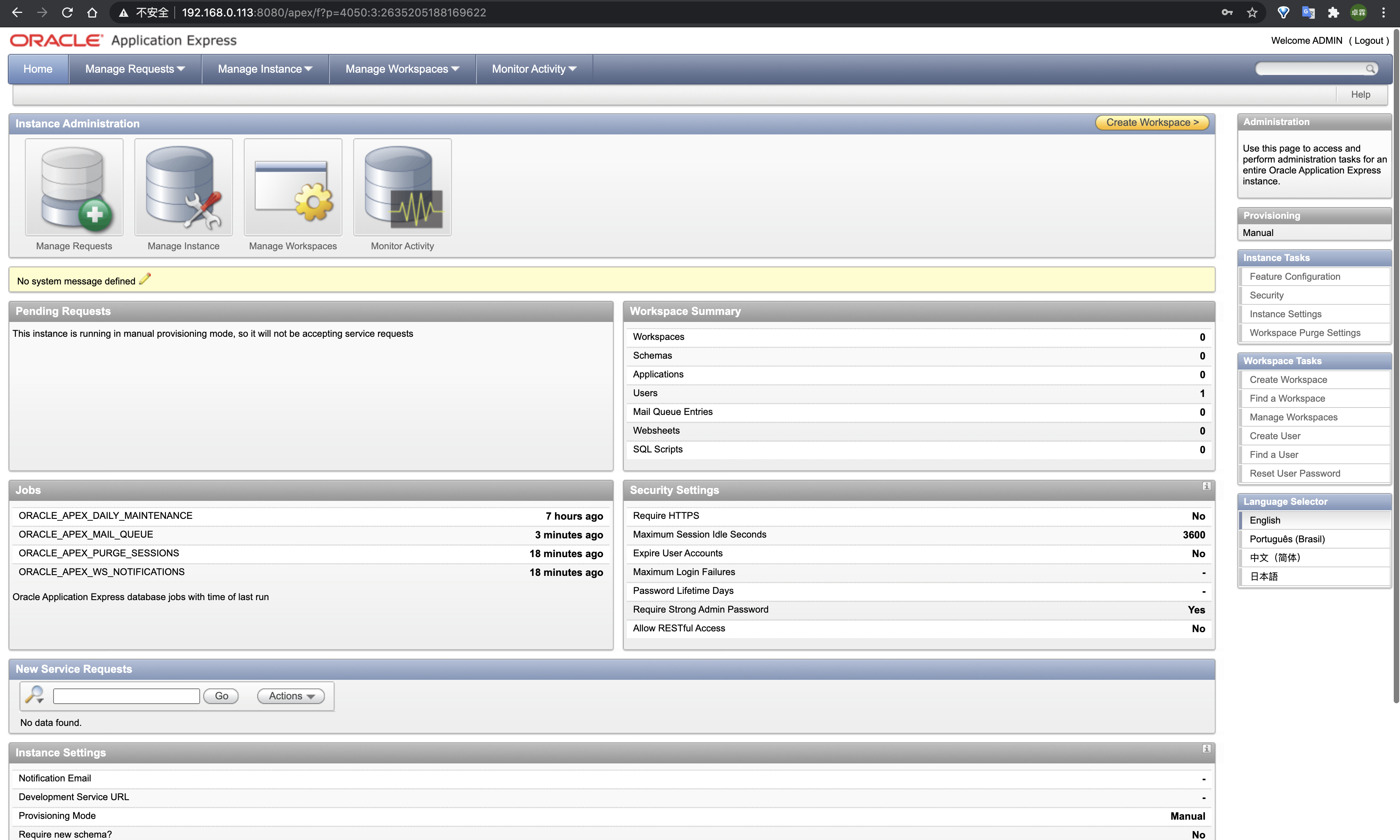Click the Logout link

coord(1368,41)
